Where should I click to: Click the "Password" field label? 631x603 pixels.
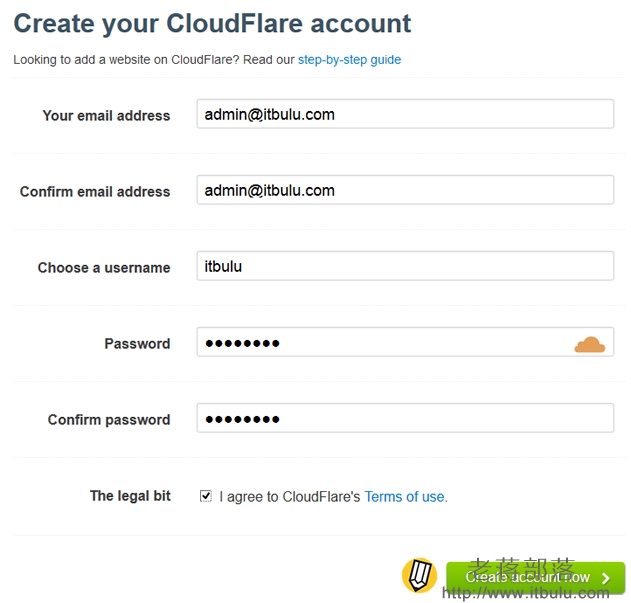tap(137, 343)
